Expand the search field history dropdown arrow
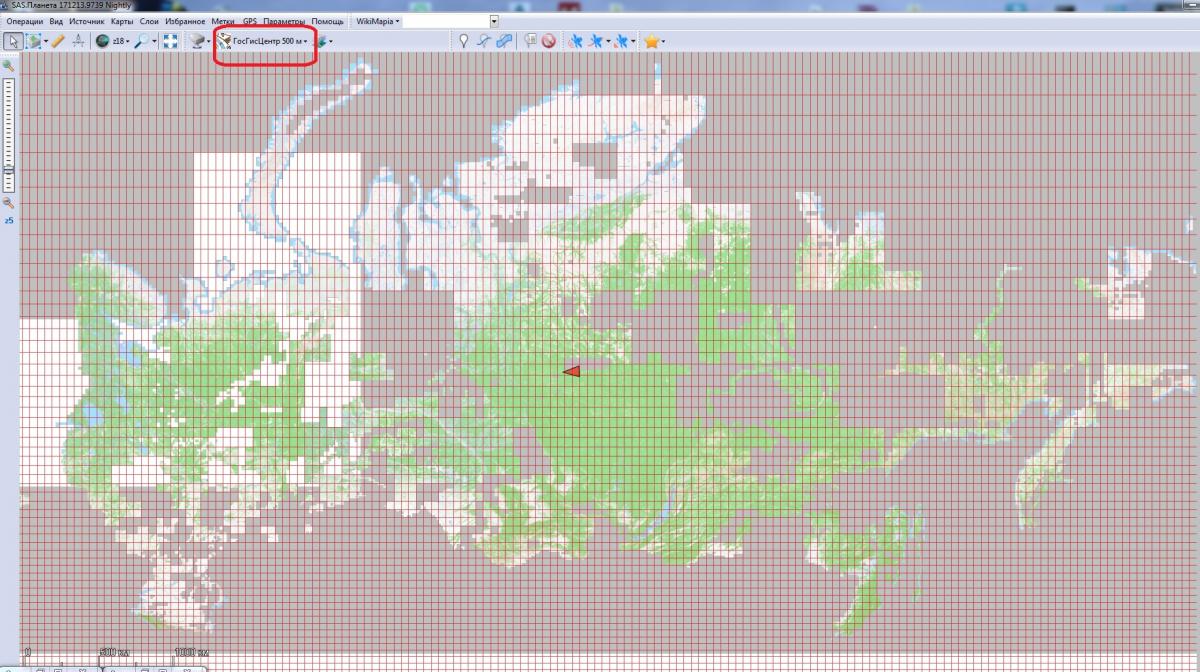The image size is (1200, 672). [x=494, y=21]
